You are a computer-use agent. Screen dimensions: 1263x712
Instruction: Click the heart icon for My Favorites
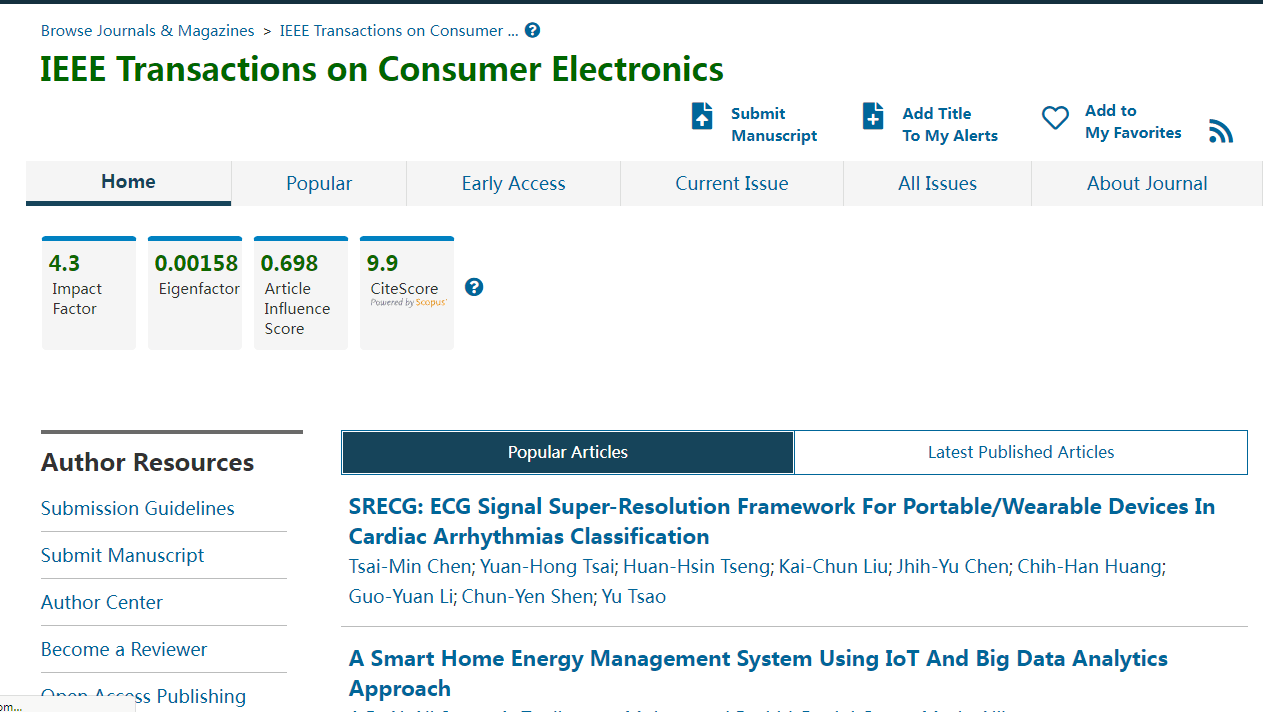pos(1055,118)
